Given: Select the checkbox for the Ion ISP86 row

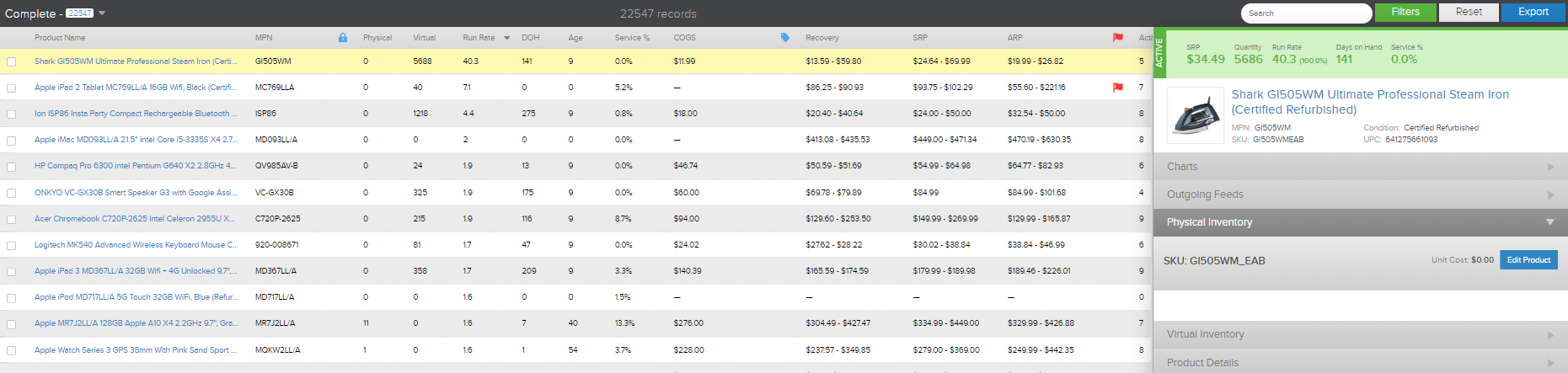Looking at the screenshot, I should pos(12,114).
